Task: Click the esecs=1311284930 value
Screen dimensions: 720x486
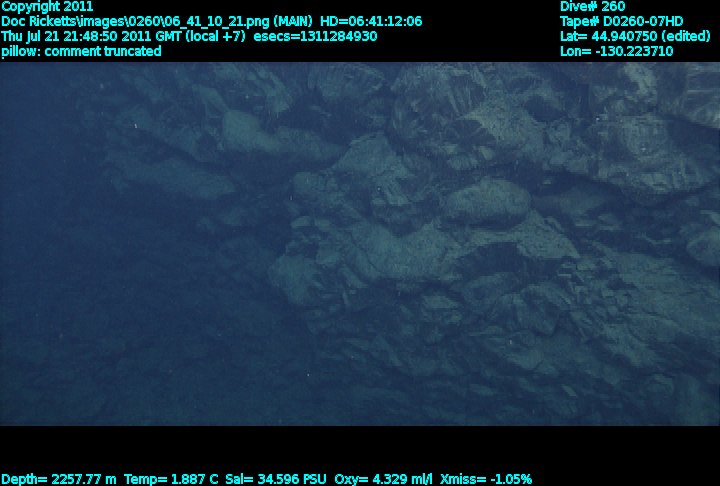Action: pos(315,37)
